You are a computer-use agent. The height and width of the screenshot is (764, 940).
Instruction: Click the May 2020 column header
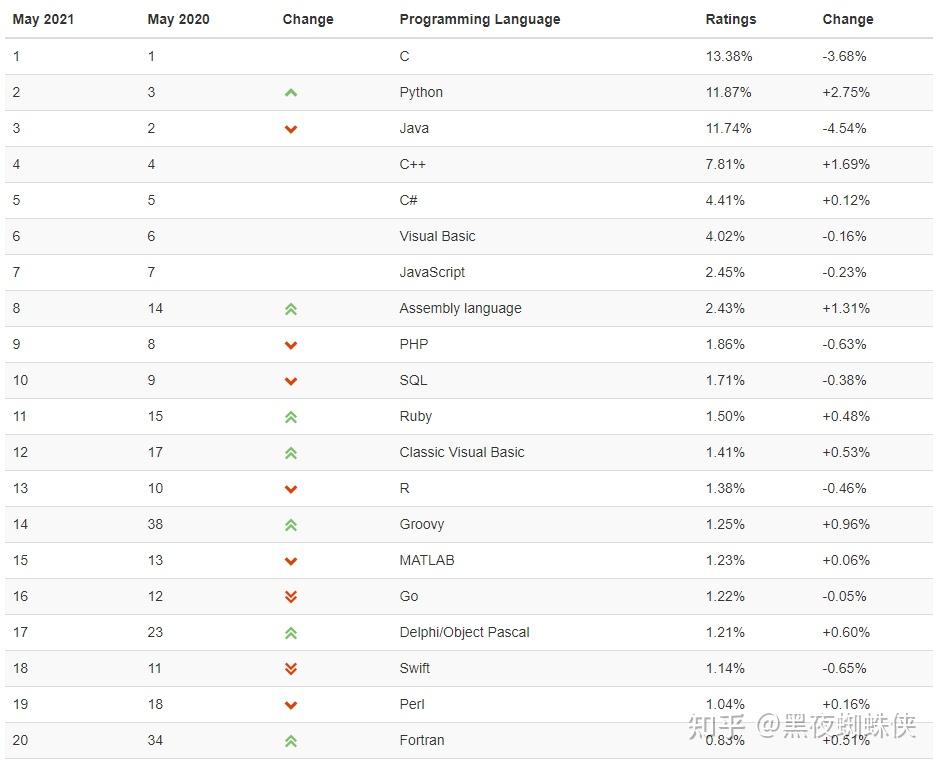[178, 19]
